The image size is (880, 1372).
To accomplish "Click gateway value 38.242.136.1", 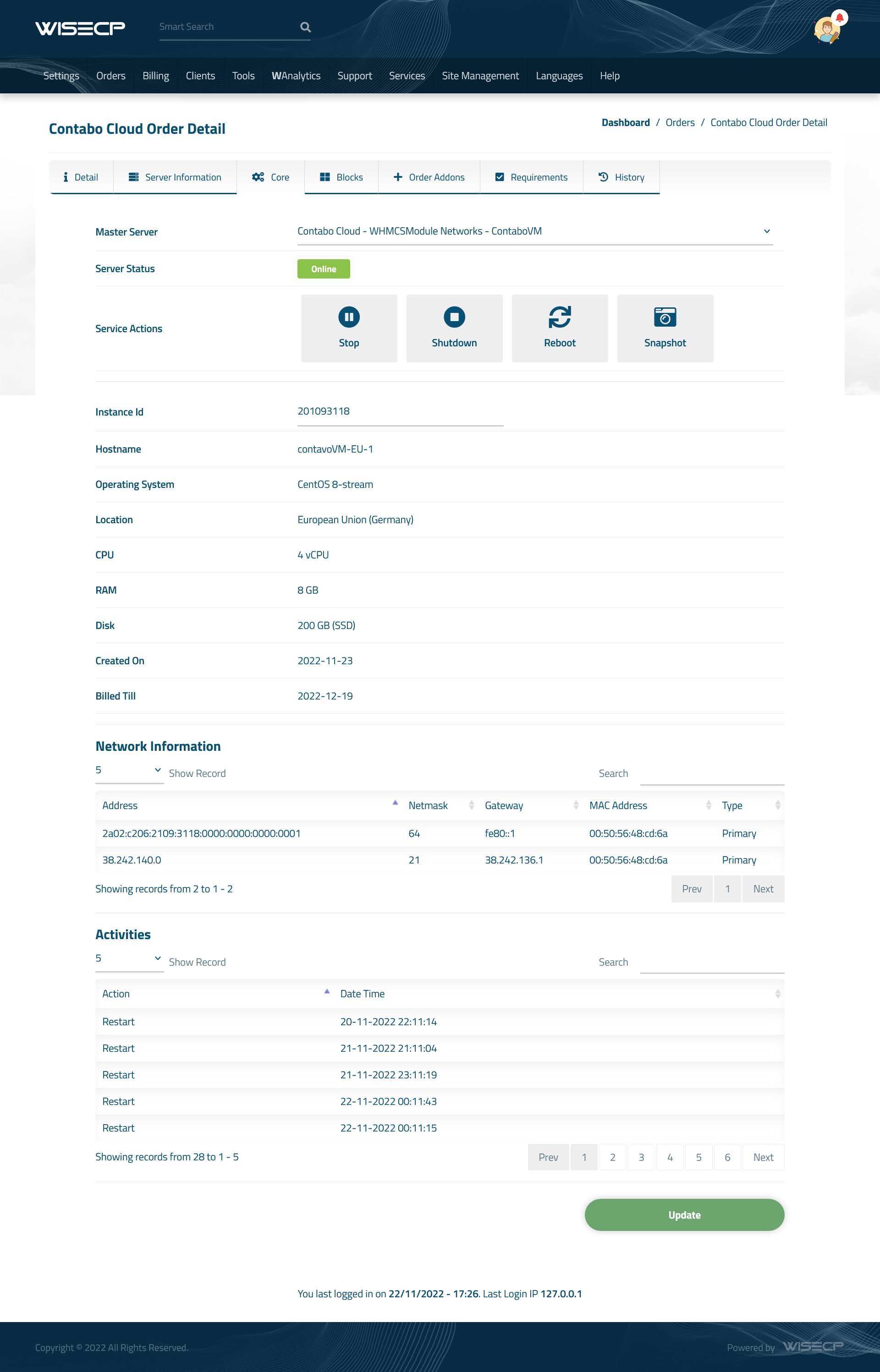I will point(514,860).
